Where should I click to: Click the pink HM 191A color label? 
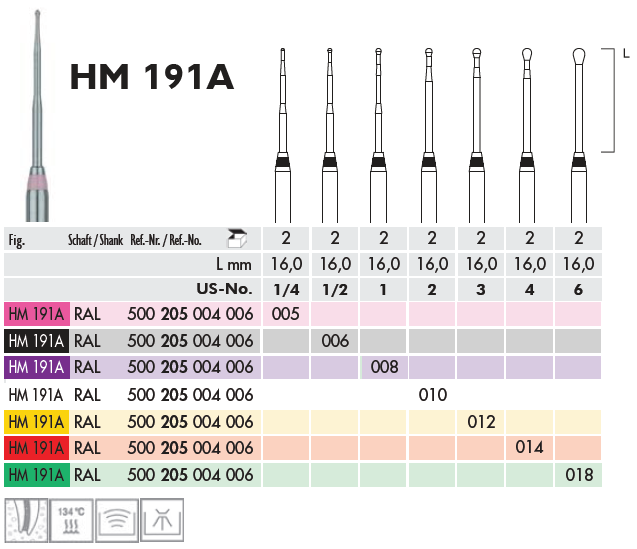(x=36, y=314)
